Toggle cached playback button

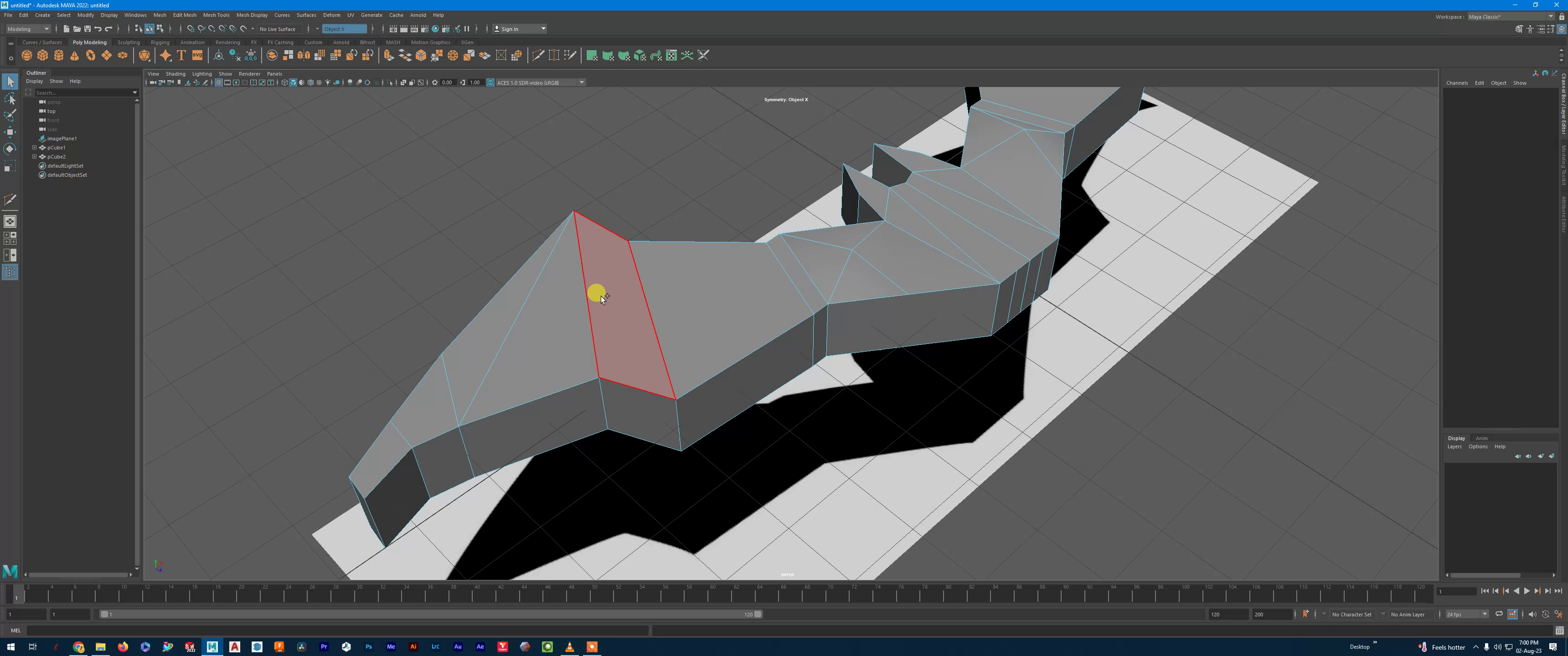[x=1512, y=614]
